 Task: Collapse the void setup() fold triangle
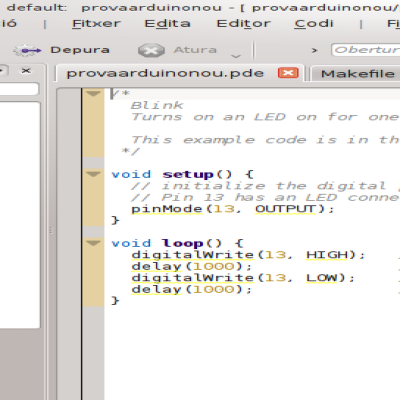coord(93,174)
